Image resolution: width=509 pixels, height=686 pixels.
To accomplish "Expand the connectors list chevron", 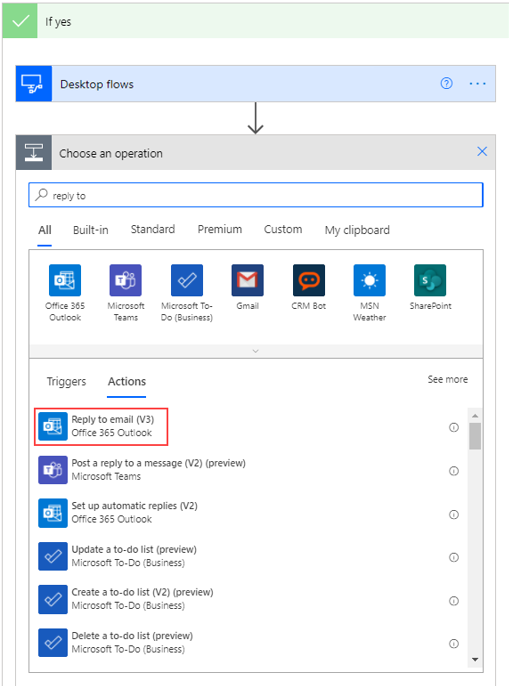I will 256,351.
